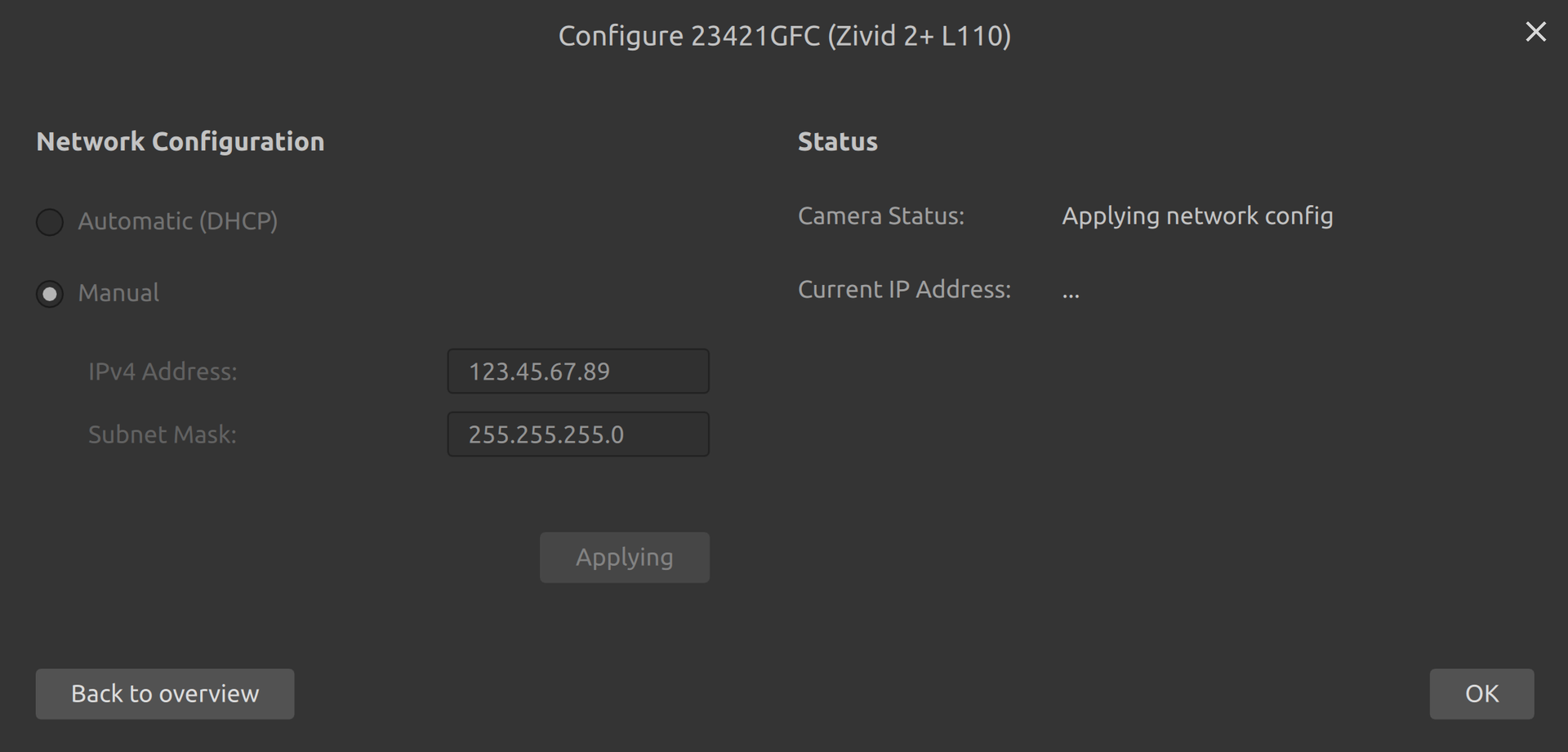Click the Network Configuration heading

180,141
